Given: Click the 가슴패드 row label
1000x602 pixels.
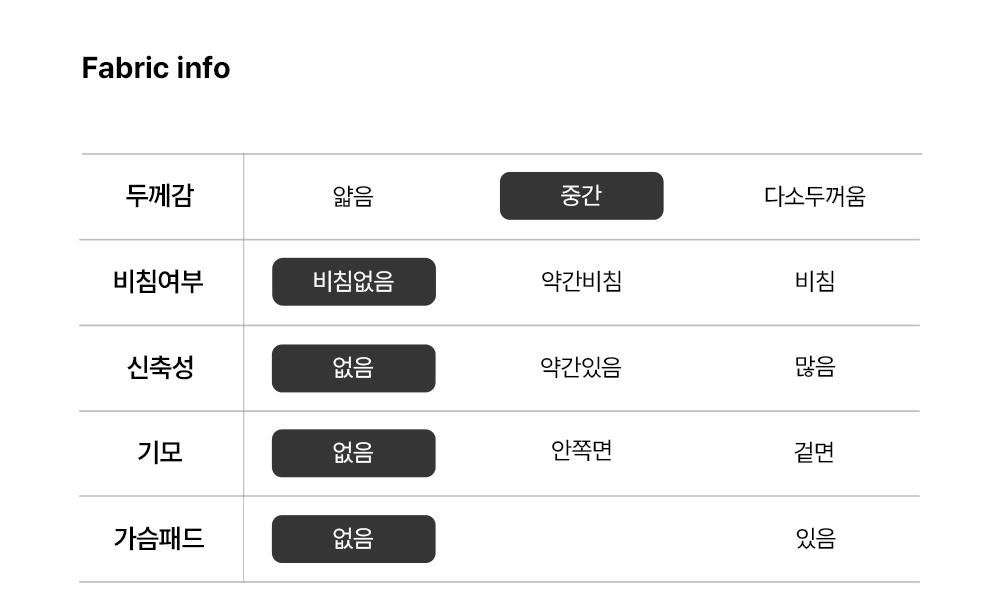Looking at the screenshot, I should 158,539.
